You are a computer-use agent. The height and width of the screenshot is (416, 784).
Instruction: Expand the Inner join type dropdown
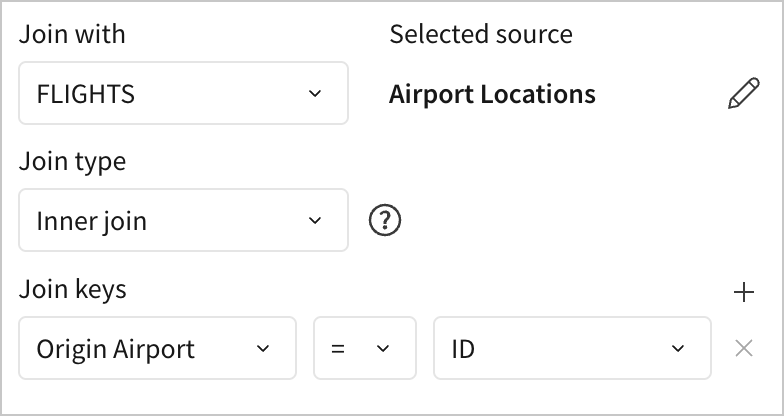(183, 220)
